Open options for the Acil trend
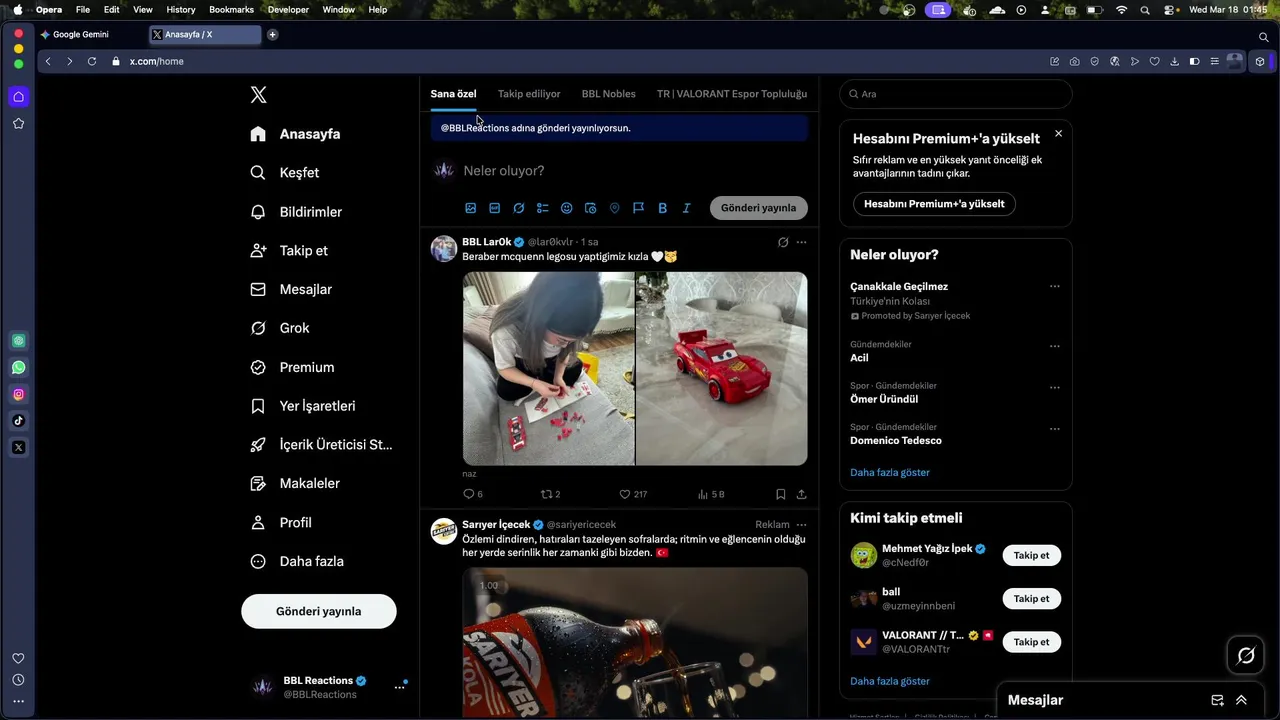1280x720 pixels. (1054, 346)
